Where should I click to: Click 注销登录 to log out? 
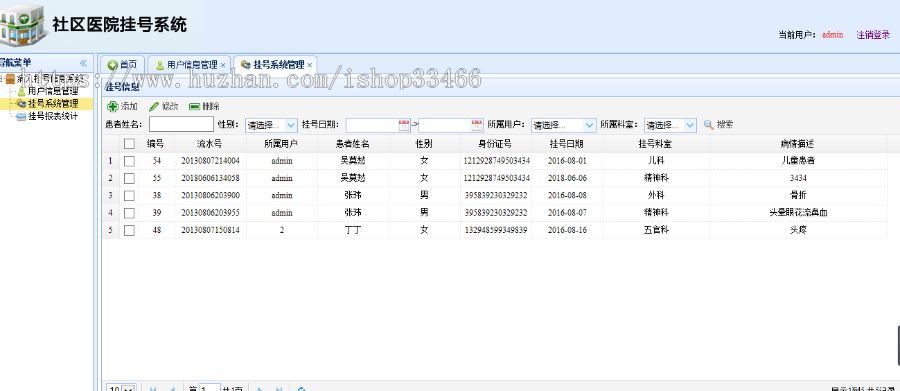[873, 34]
